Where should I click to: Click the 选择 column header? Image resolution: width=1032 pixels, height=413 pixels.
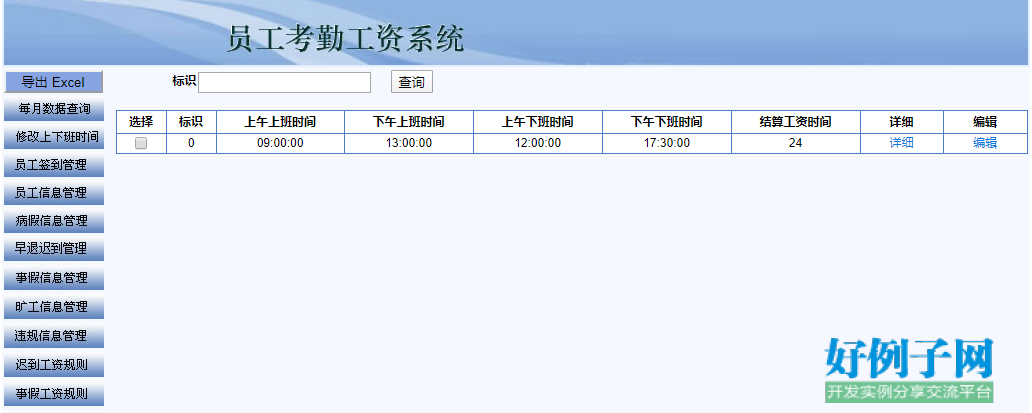(141, 122)
